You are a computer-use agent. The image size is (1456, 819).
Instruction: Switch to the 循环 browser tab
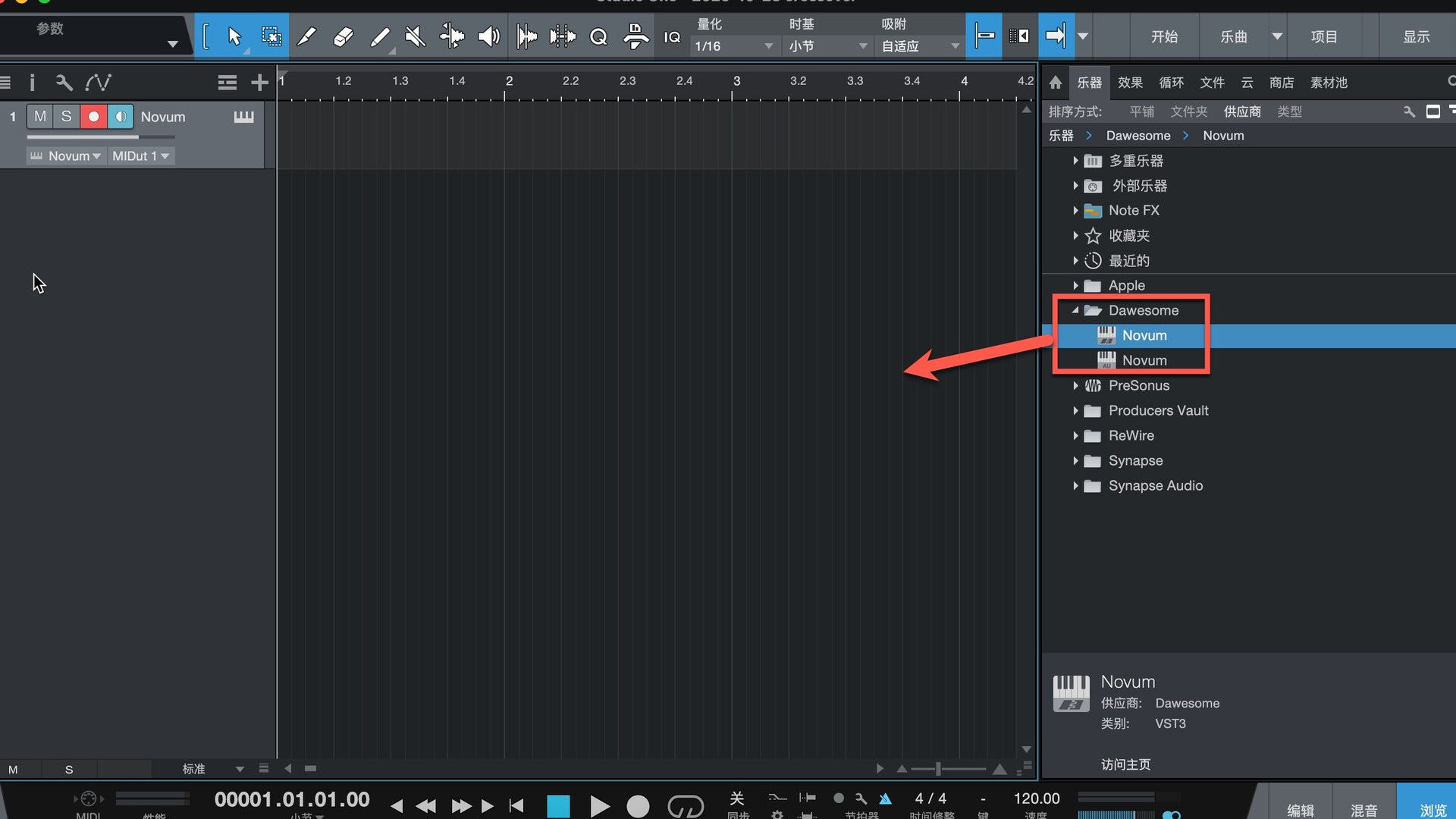1171,82
